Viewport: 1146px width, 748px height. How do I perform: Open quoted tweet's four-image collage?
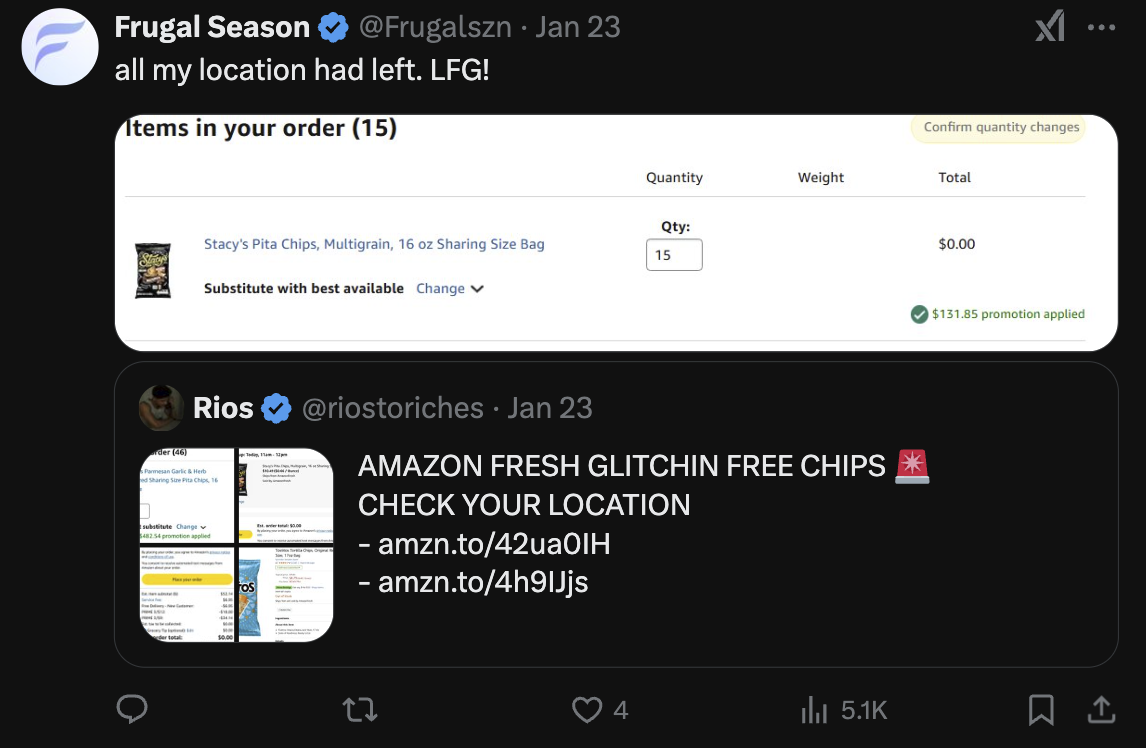pyautogui.click(x=236, y=545)
